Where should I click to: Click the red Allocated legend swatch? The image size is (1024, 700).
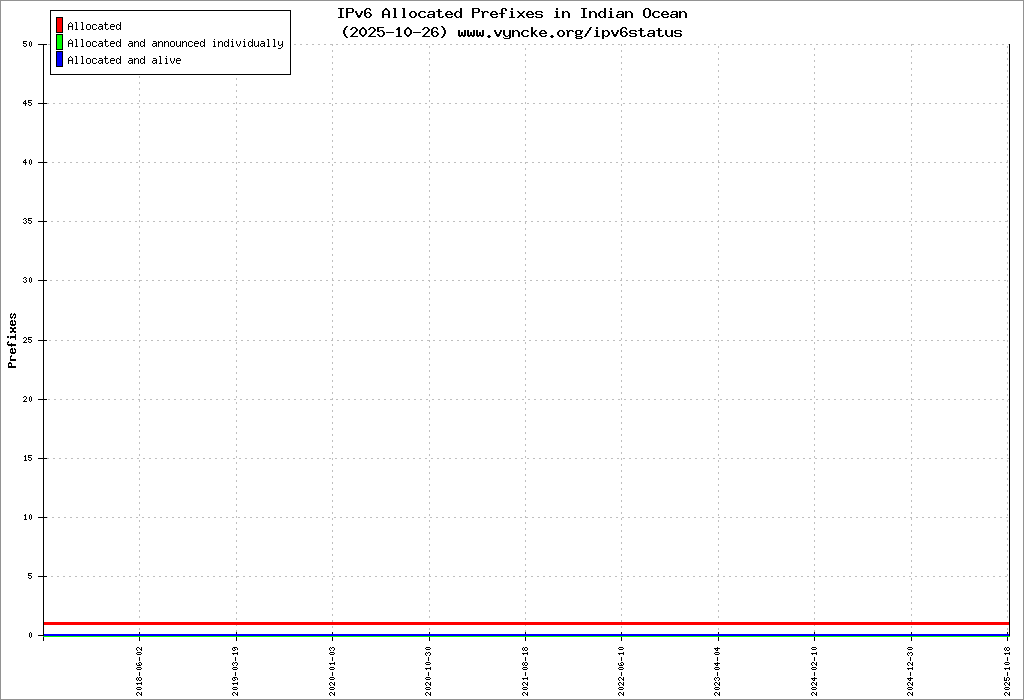pyautogui.click(x=59, y=26)
